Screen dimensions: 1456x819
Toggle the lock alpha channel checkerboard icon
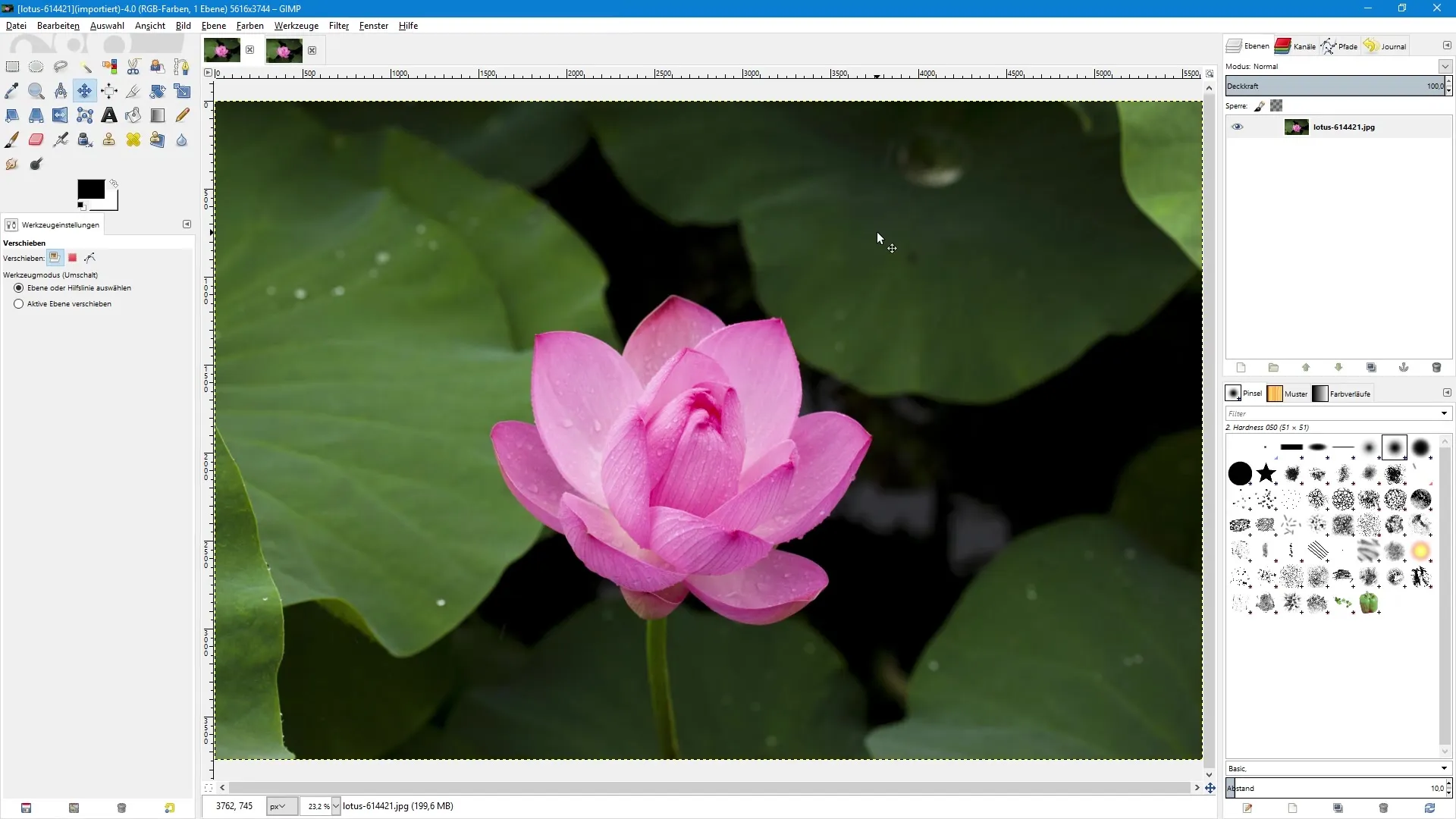(x=1277, y=106)
